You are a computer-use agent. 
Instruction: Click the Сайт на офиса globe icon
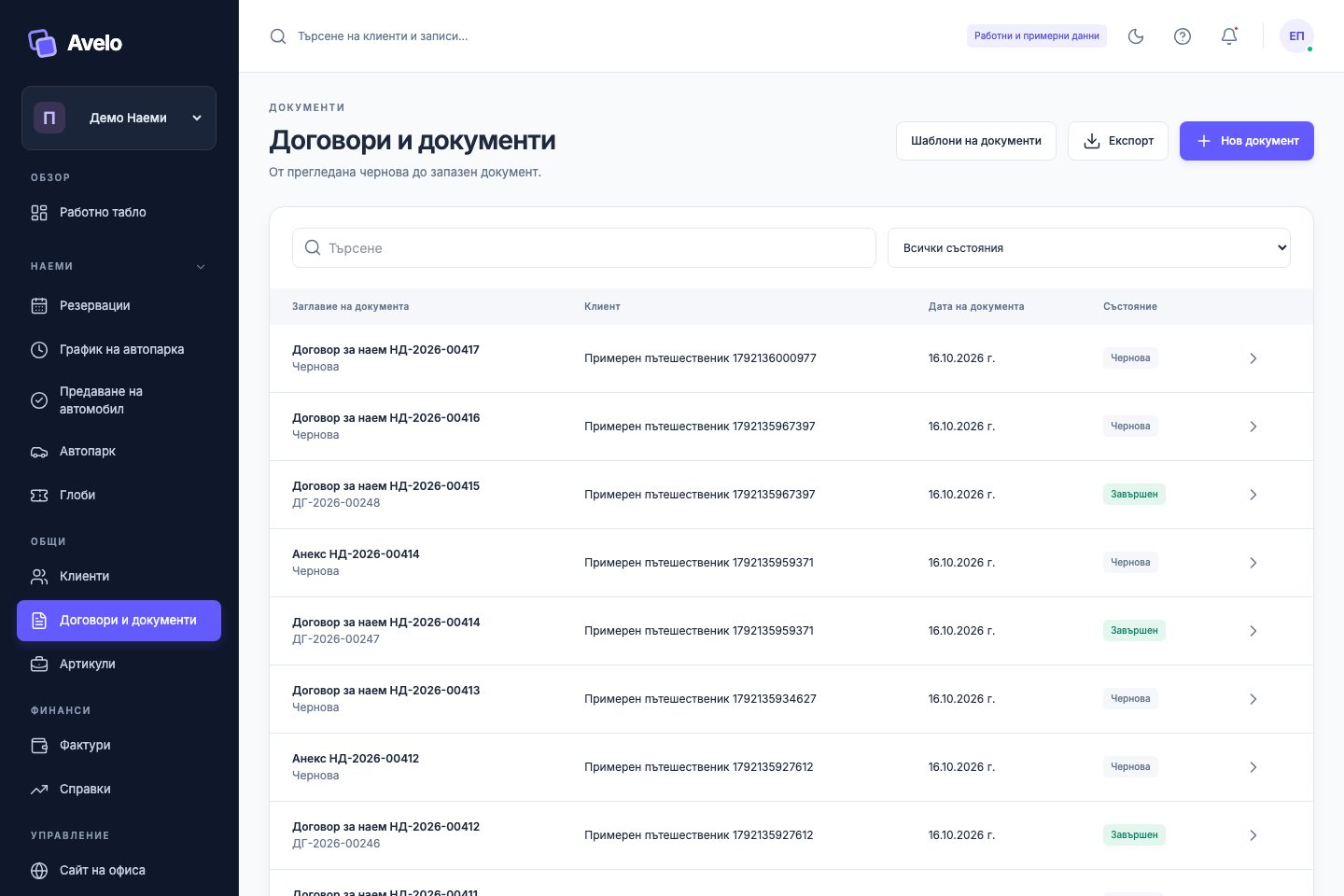point(39,871)
